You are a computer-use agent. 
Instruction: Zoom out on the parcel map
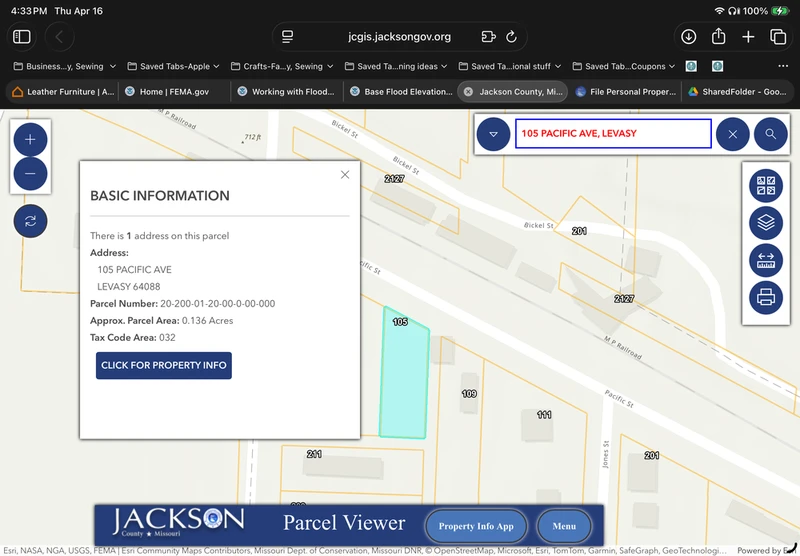pyautogui.click(x=30, y=173)
